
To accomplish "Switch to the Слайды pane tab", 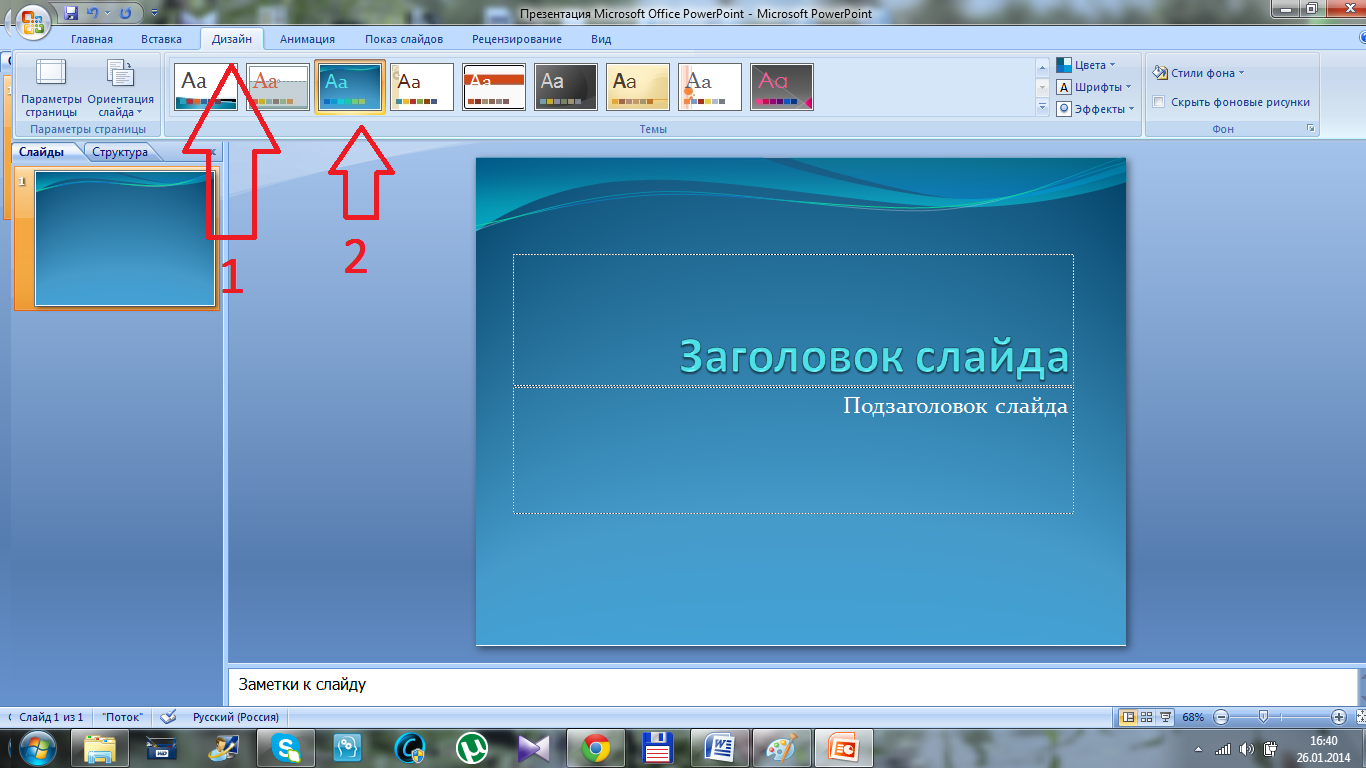I will point(41,152).
